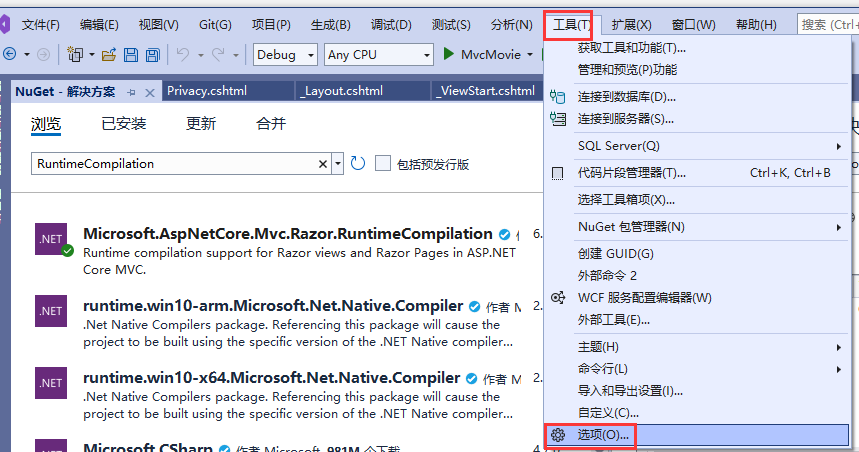This screenshot has height=452, width=859.
Task: Click verified badge beside runtime.win10-arm compiler
Action: 474,307
